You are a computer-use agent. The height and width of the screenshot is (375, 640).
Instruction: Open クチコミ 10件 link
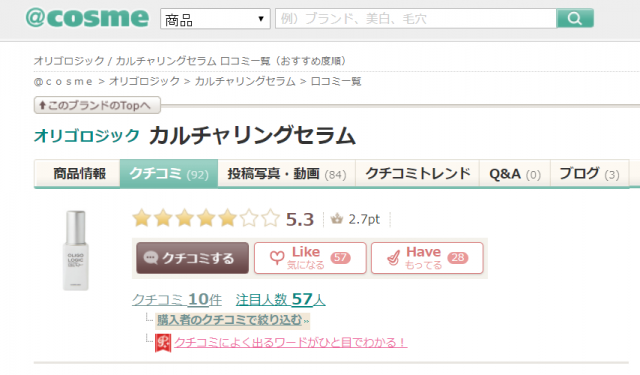coord(177,300)
